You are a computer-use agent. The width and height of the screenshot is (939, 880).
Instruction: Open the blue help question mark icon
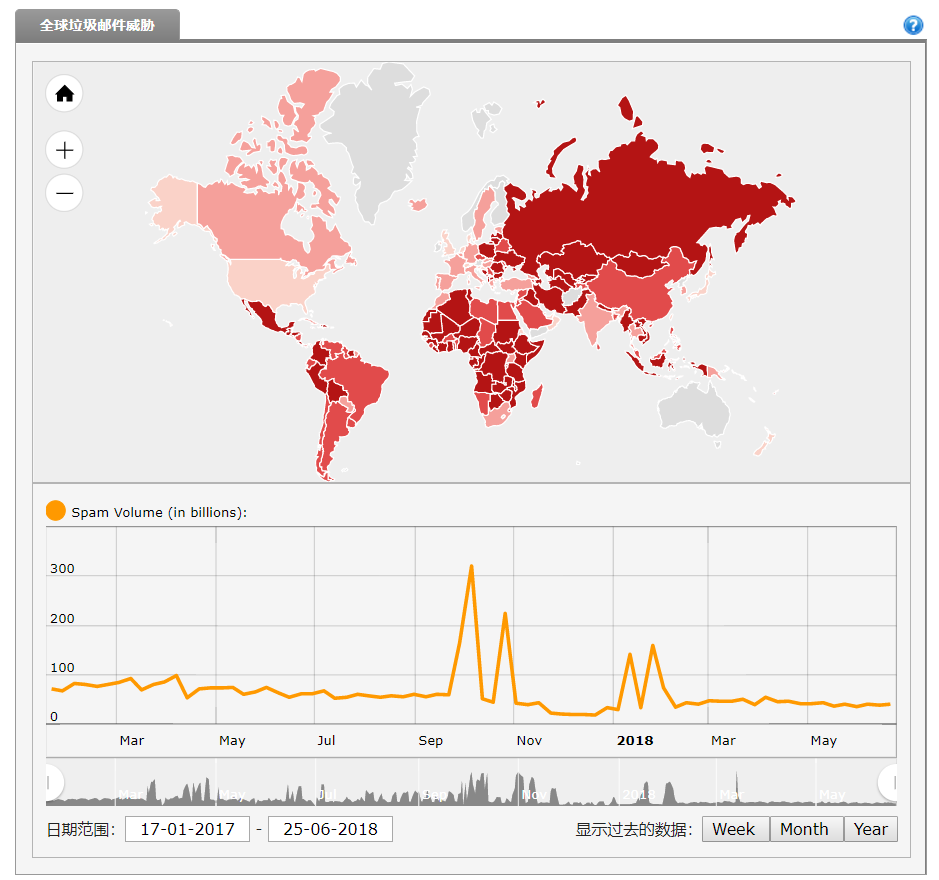pos(912,25)
